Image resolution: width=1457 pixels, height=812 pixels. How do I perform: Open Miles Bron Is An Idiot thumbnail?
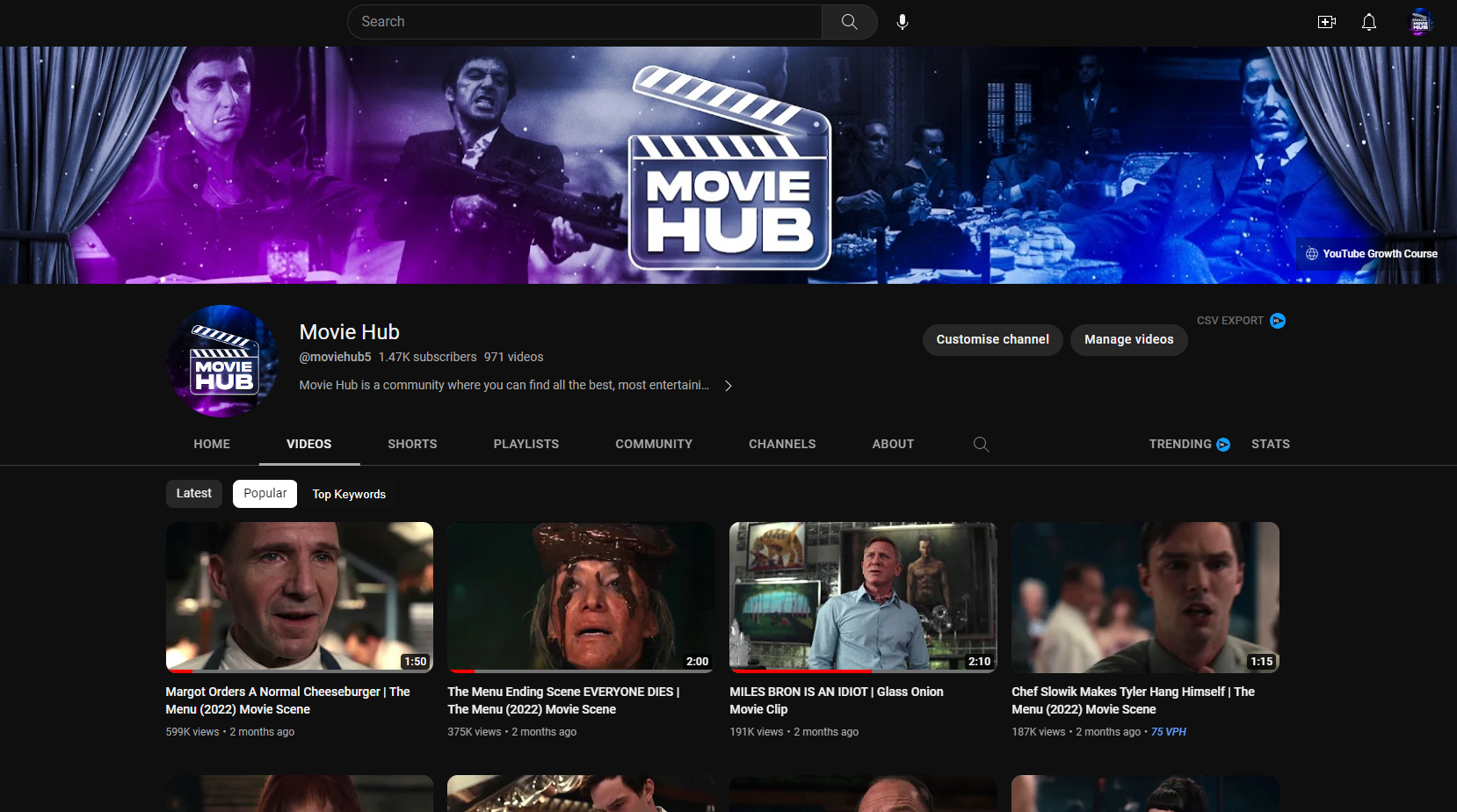pos(863,598)
